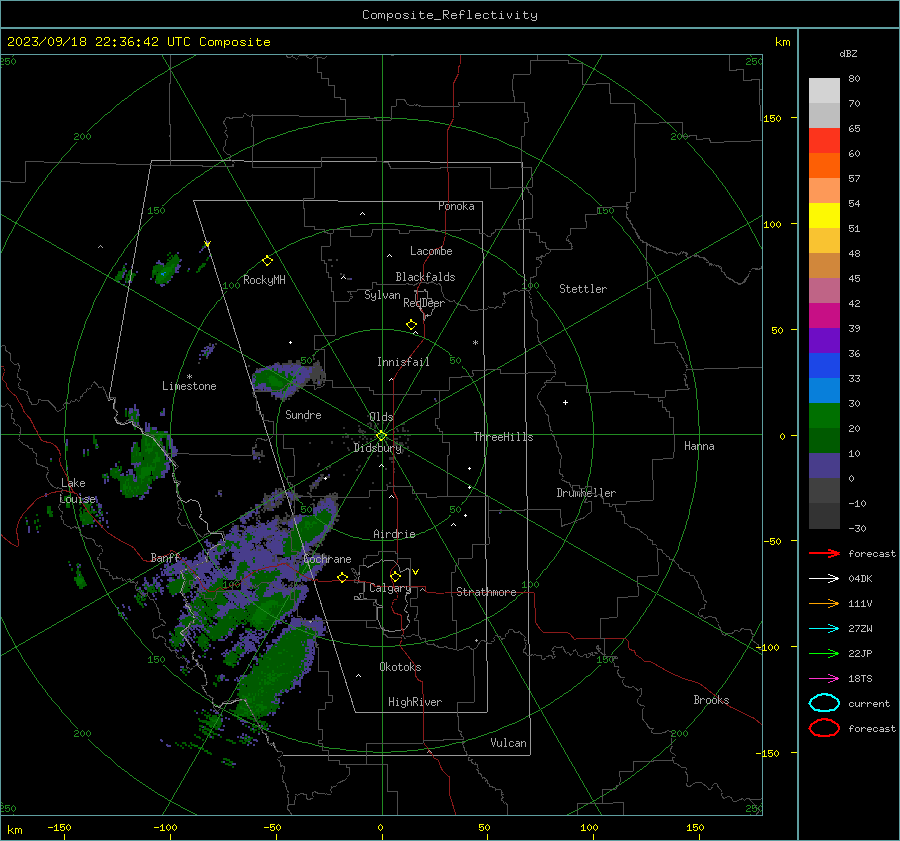Select the light blue 30-33 dBZ swatch
900x841 pixels.
point(824,391)
